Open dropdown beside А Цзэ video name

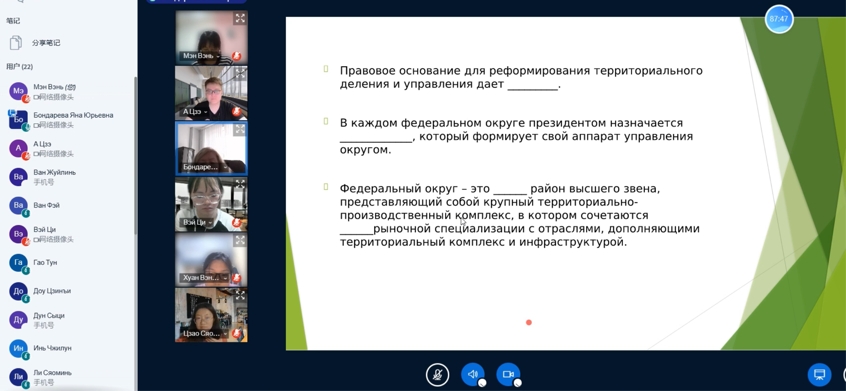[x=206, y=112]
